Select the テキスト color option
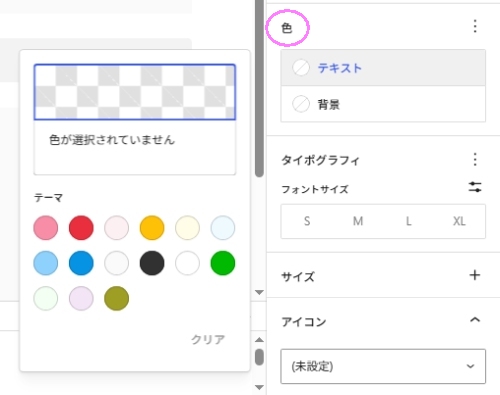500x395 pixels. click(x=383, y=68)
